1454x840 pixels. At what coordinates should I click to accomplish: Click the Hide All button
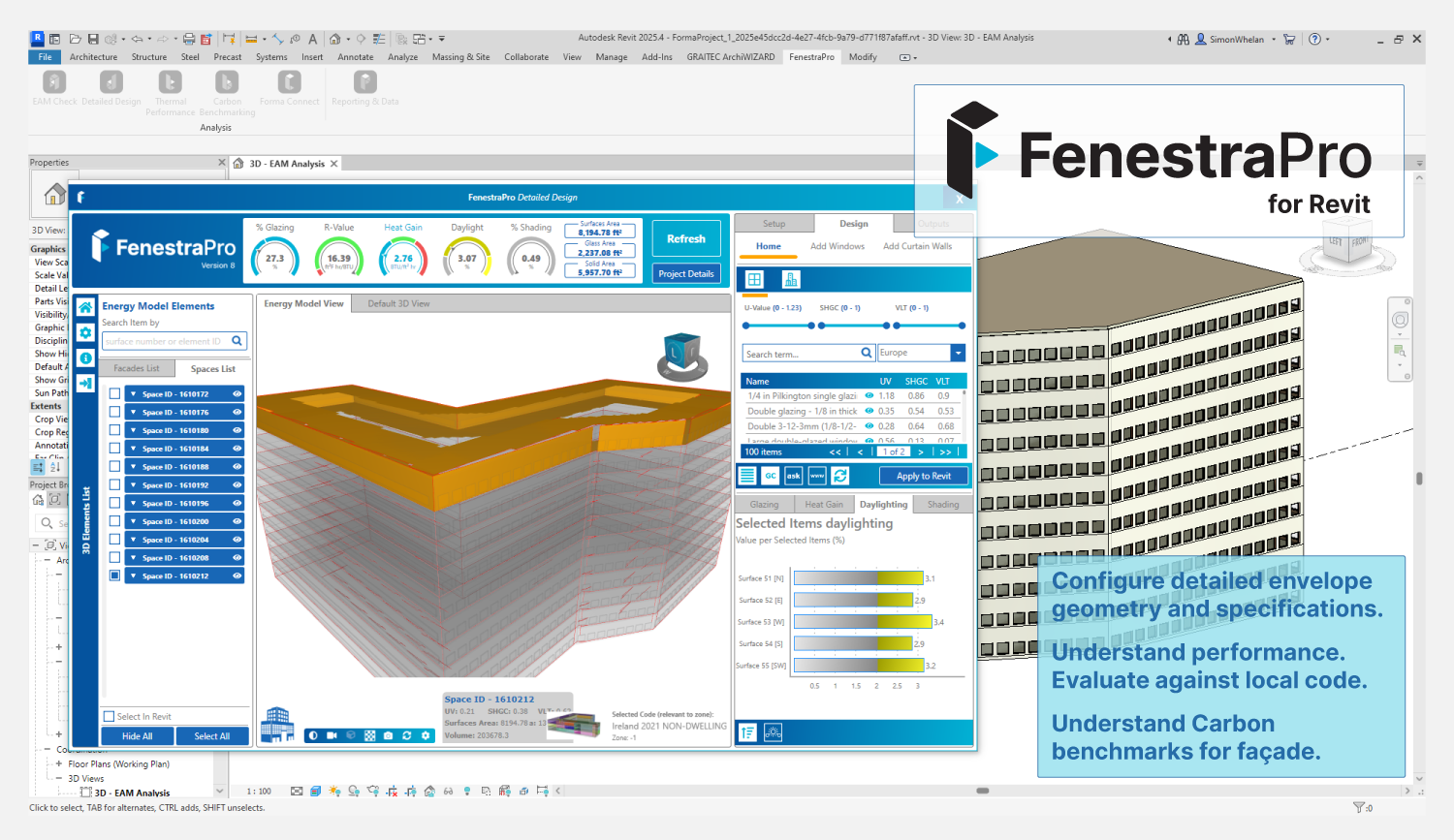pos(137,736)
